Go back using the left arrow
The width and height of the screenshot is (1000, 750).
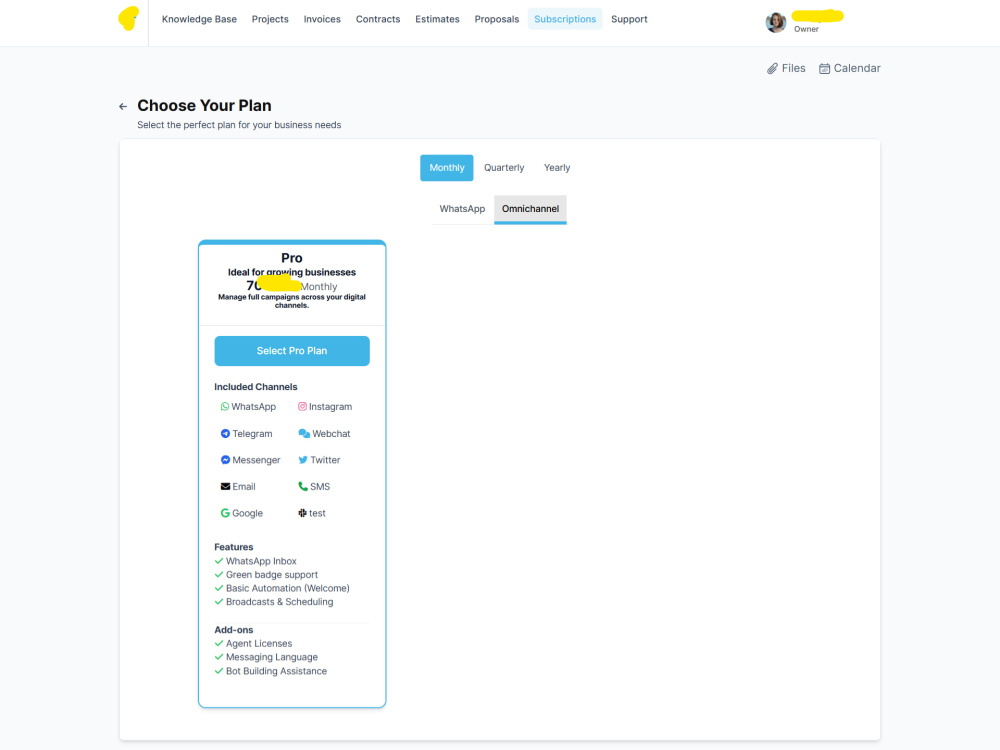[x=123, y=107]
